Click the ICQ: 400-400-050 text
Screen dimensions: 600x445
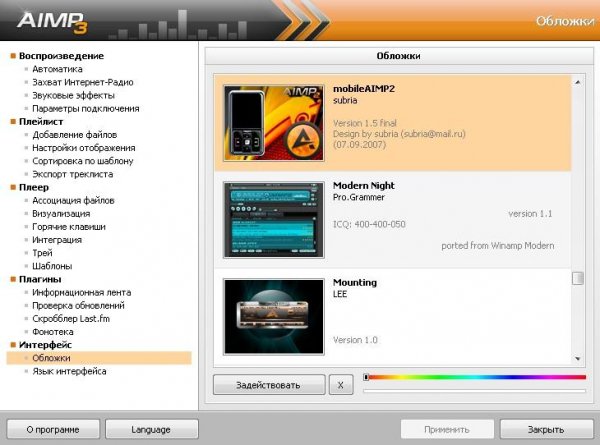pos(369,224)
